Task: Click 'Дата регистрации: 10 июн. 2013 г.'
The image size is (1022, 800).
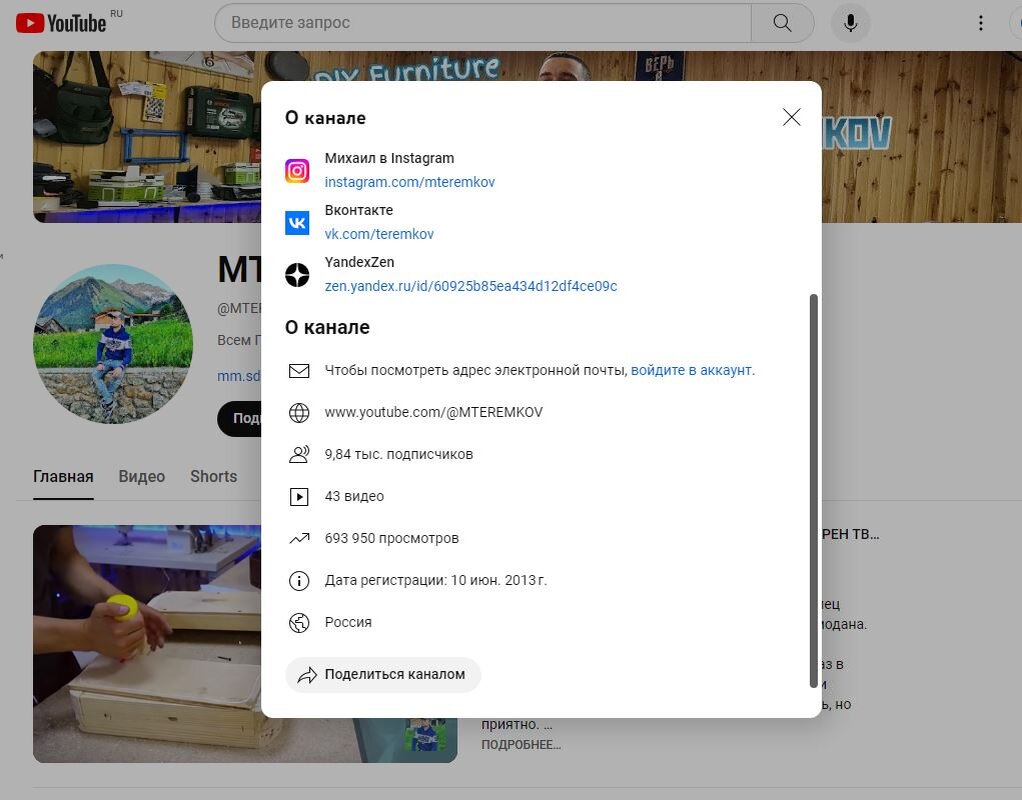Action: pyautogui.click(x=435, y=580)
